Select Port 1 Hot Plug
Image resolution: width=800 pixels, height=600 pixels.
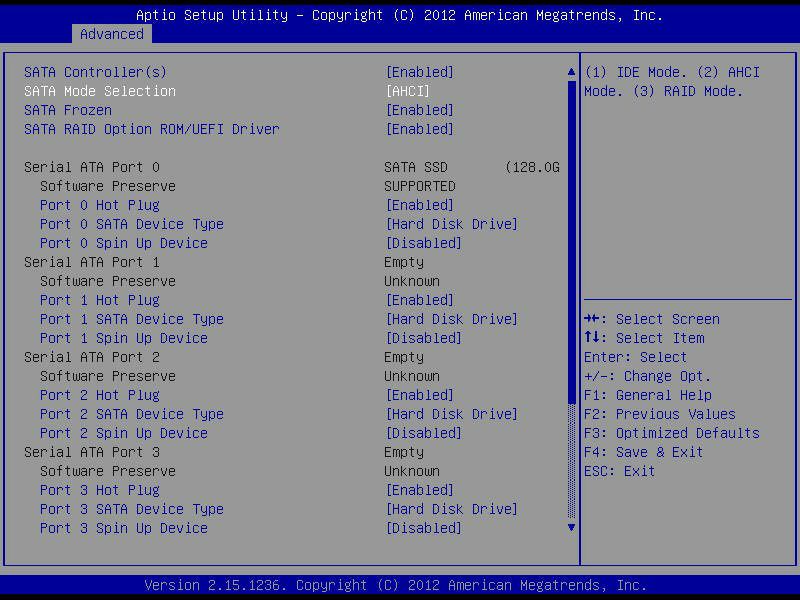pos(100,300)
